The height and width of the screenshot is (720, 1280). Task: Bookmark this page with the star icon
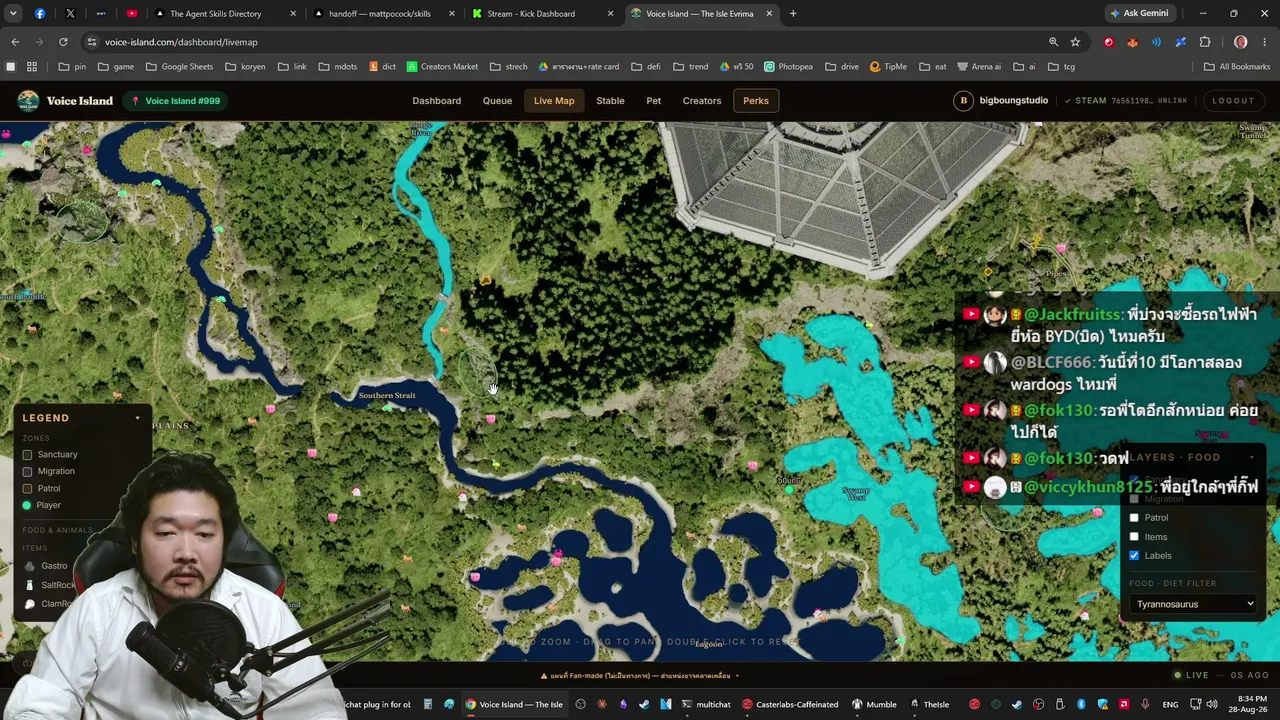(x=1075, y=42)
